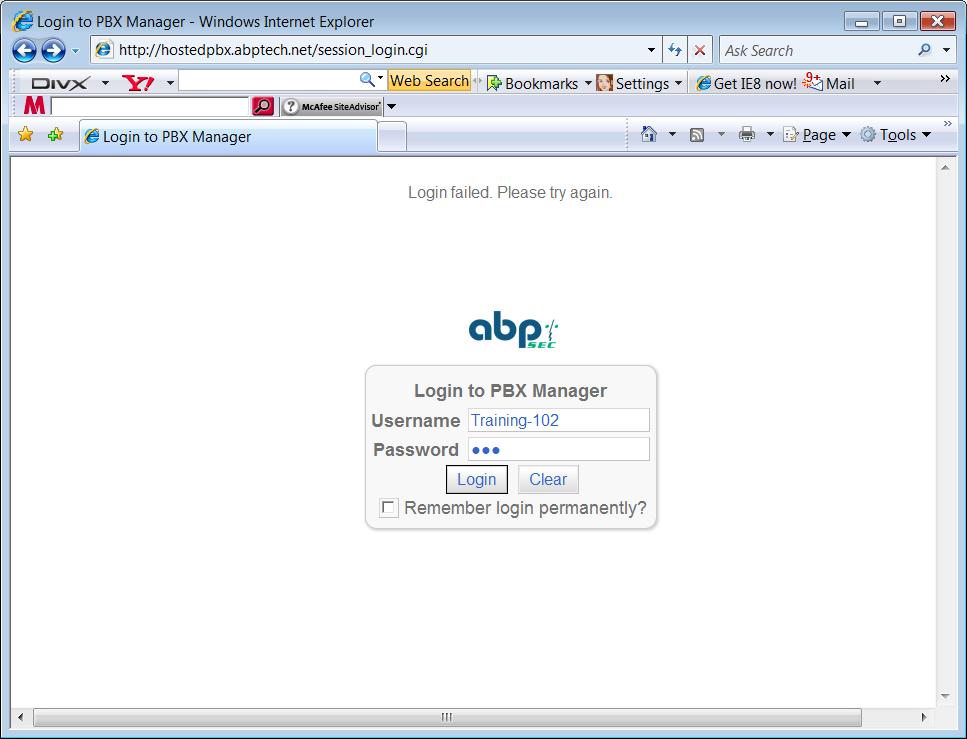Select the Login to PBX Manager tab
This screenshot has width=967, height=739.
coord(228,136)
